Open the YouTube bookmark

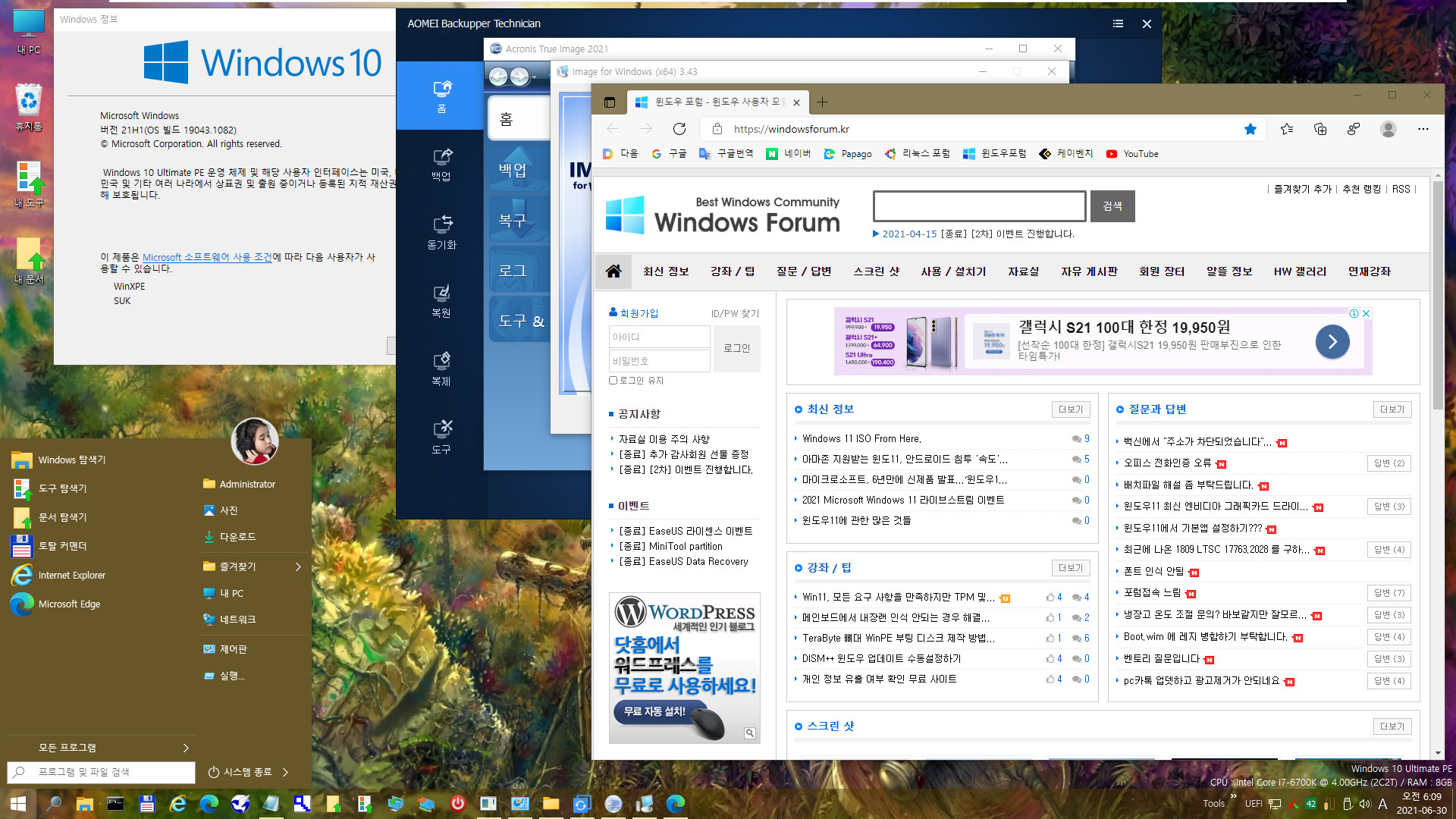coord(1132,153)
